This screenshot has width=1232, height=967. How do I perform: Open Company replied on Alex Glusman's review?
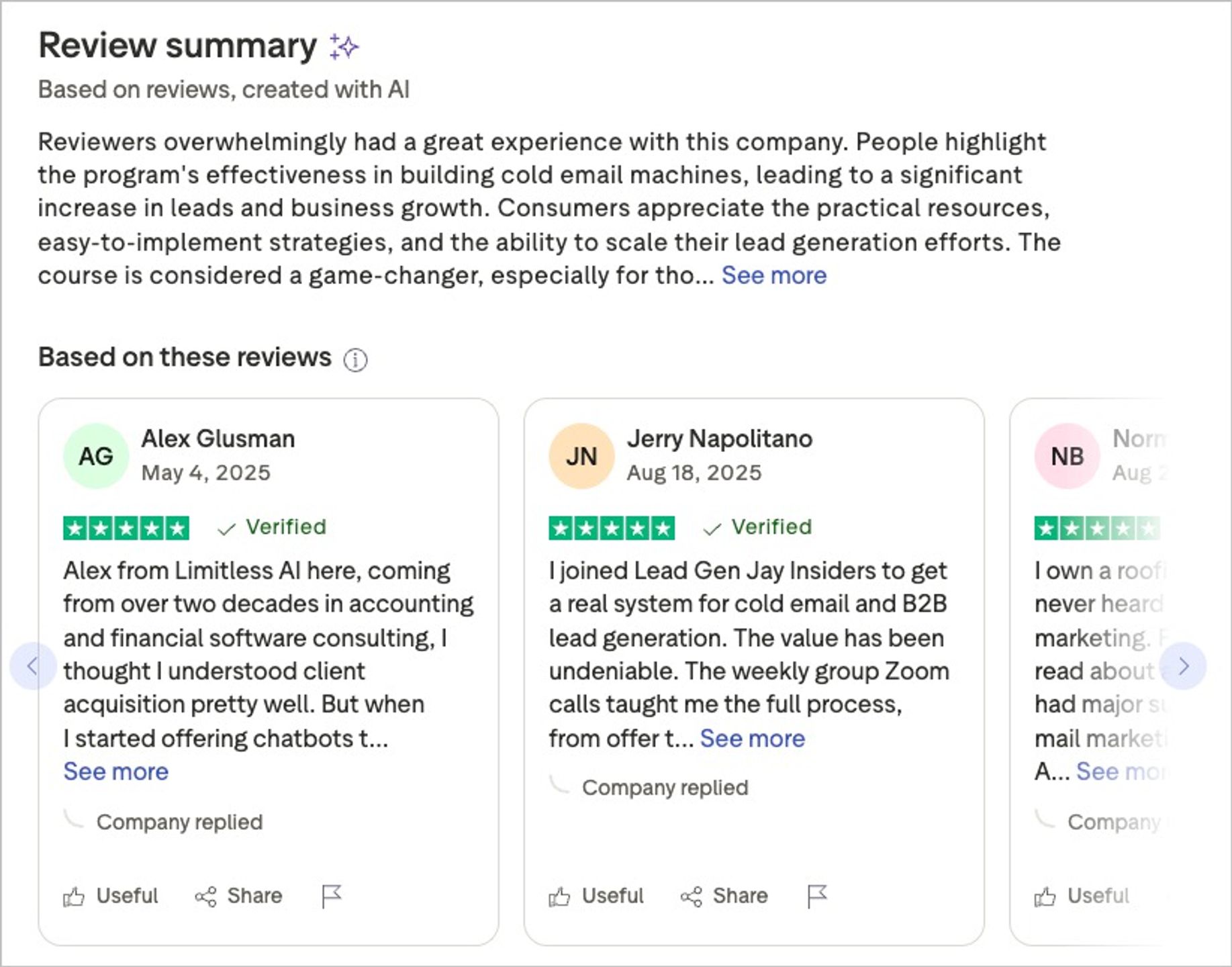180,822
